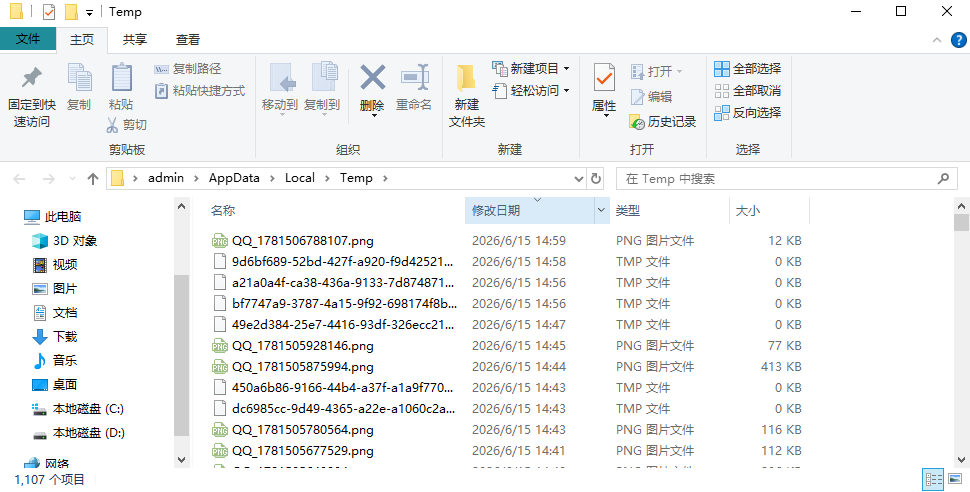Click the 粘贴 clipboard icon
The image size is (970, 492).
tap(121, 78)
